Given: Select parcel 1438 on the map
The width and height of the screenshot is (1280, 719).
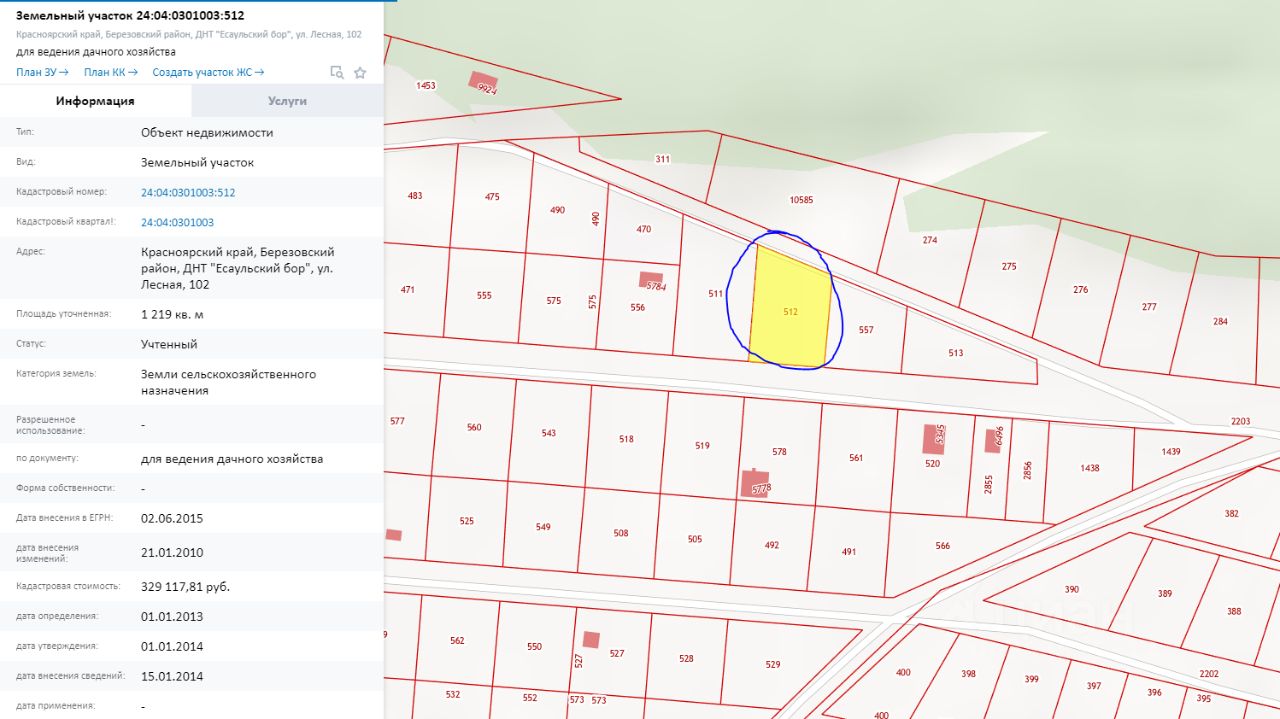Looking at the screenshot, I should (x=1089, y=468).
